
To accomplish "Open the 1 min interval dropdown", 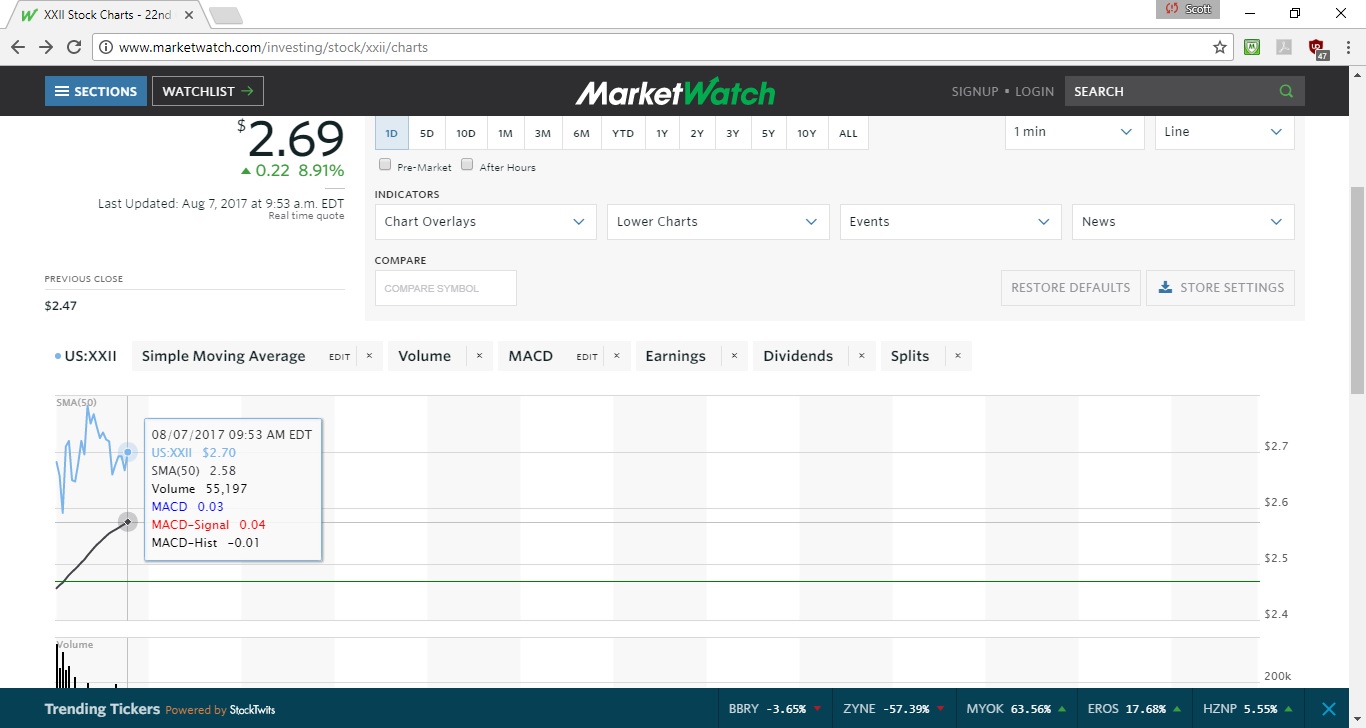I will 1074,132.
